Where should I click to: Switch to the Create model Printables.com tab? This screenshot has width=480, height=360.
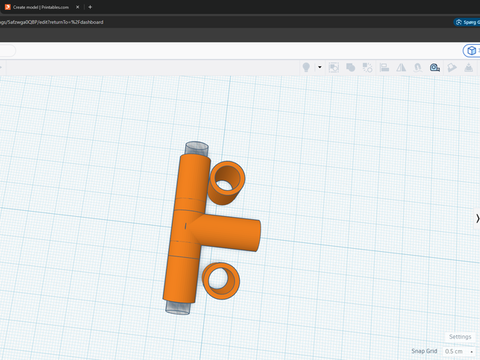(40, 7)
